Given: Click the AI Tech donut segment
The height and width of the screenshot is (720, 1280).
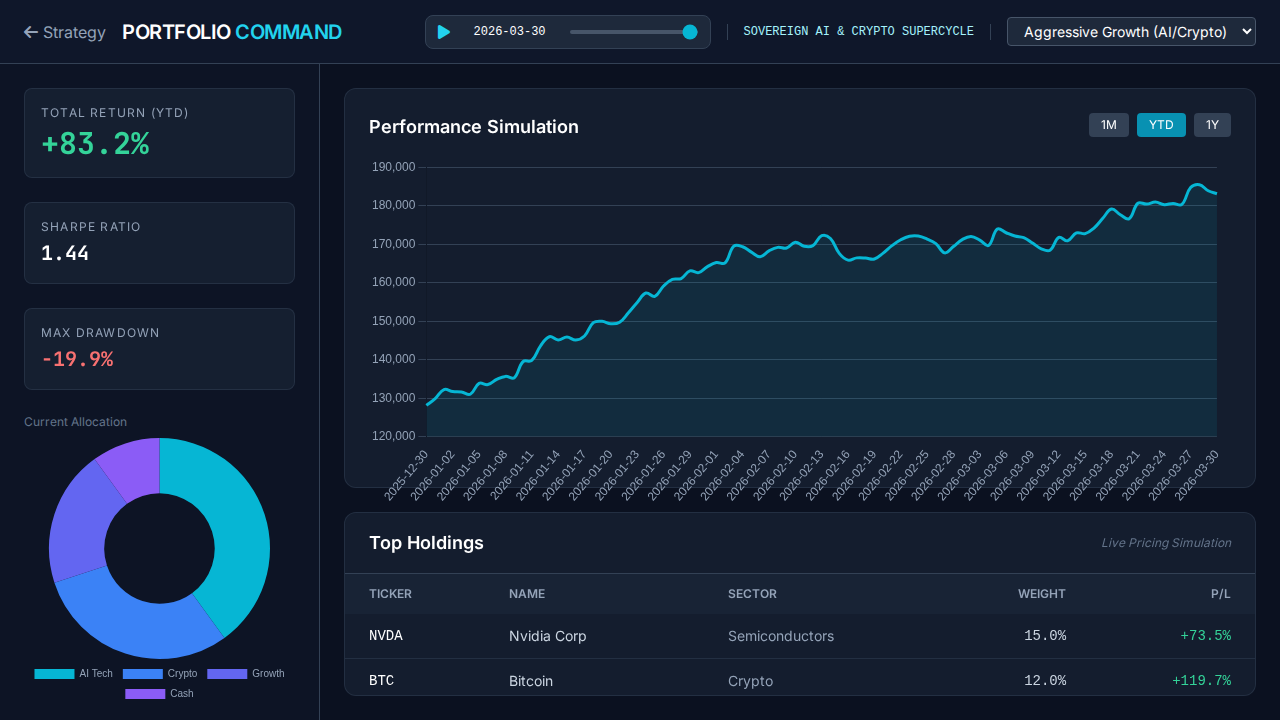Looking at the screenshot, I should click(x=232, y=530).
